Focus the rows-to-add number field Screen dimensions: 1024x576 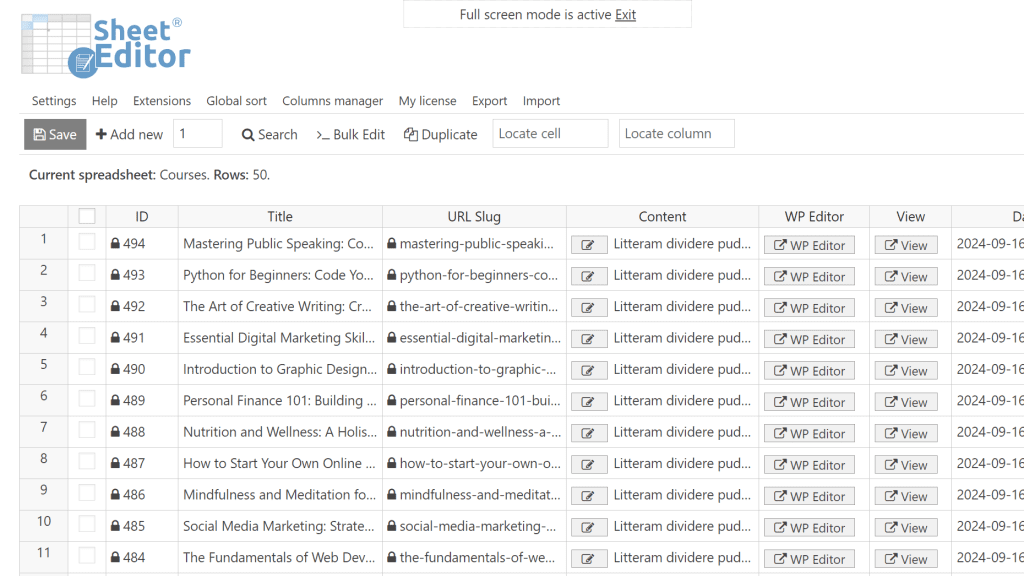pyautogui.click(x=198, y=133)
